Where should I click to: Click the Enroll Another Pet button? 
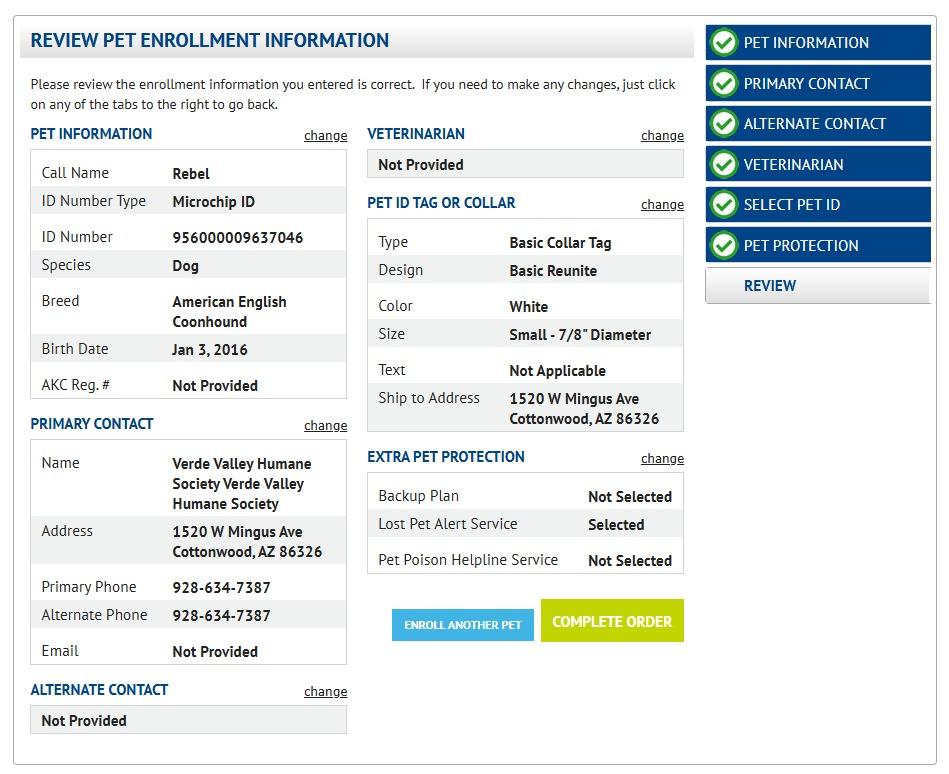point(463,625)
